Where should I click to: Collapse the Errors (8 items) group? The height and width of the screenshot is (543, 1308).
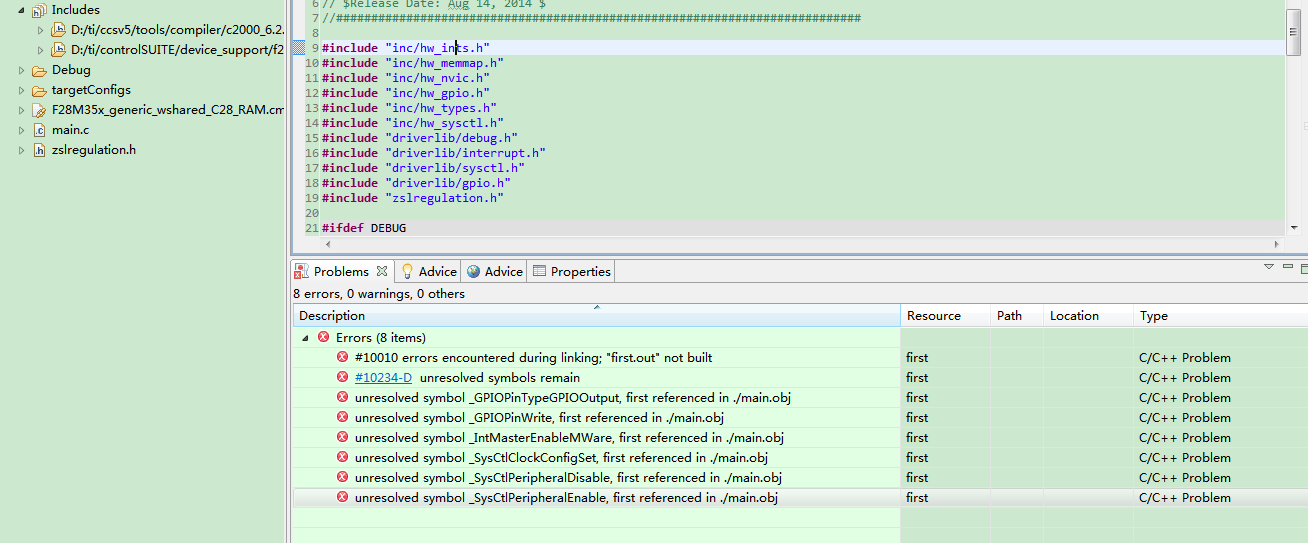pyautogui.click(x=304, y=338)
